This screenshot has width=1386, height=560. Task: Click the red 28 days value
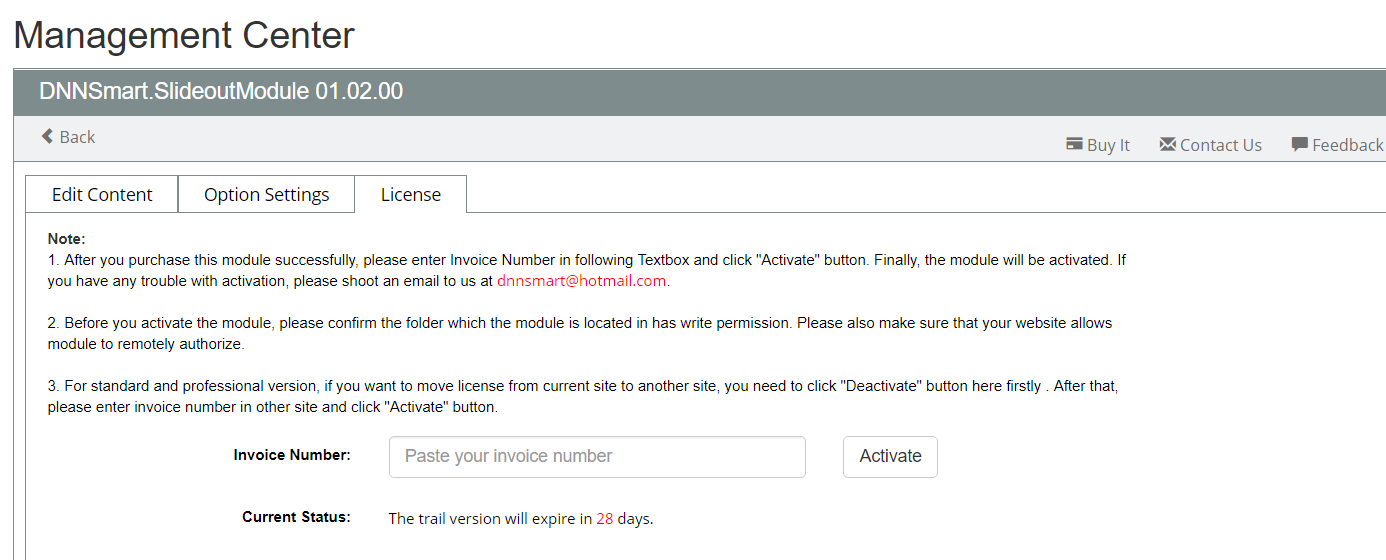(605, 519)
